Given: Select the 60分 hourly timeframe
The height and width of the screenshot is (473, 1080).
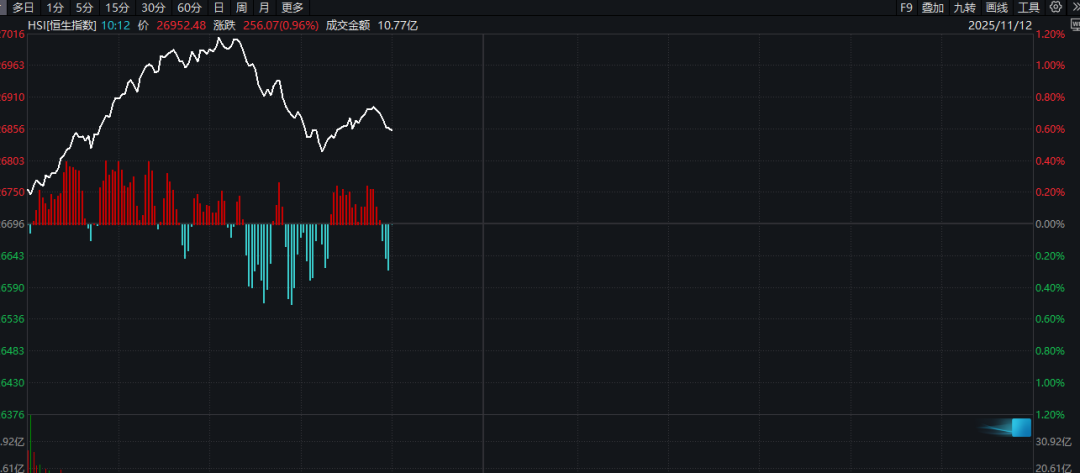Looking at the screenshot, I should pos(190,7).
